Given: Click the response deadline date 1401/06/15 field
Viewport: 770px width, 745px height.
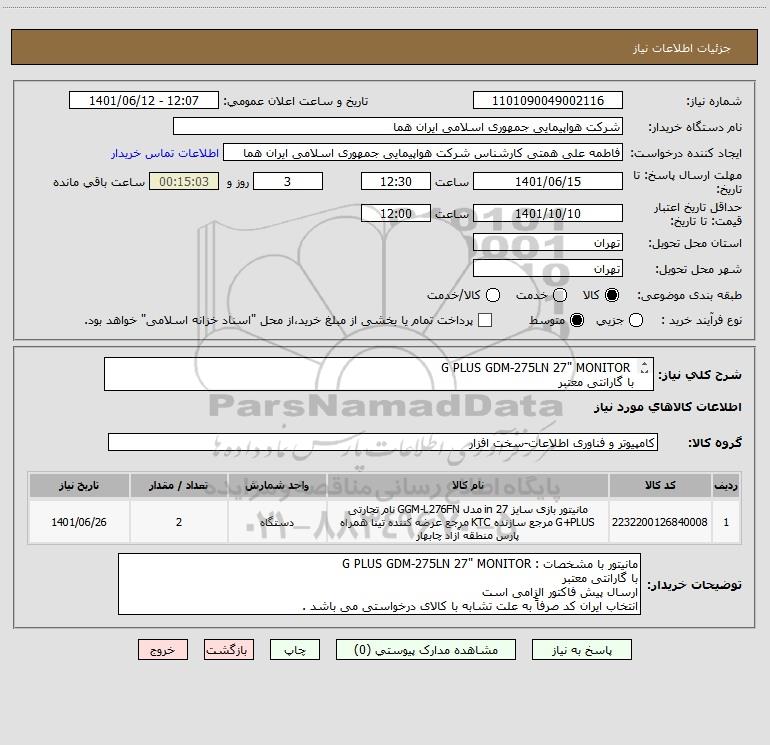Looking at the screenshot, I should (x=548, y=181).
